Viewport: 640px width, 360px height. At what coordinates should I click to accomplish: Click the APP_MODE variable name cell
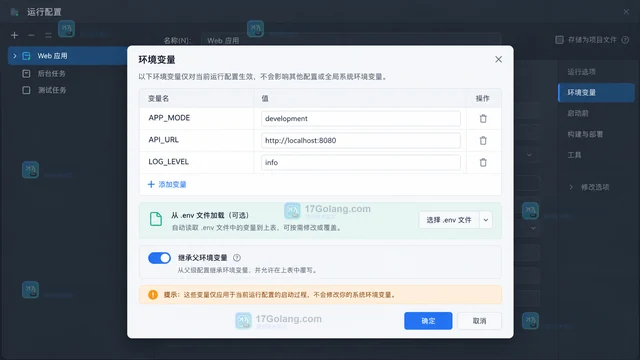(197, 118)
